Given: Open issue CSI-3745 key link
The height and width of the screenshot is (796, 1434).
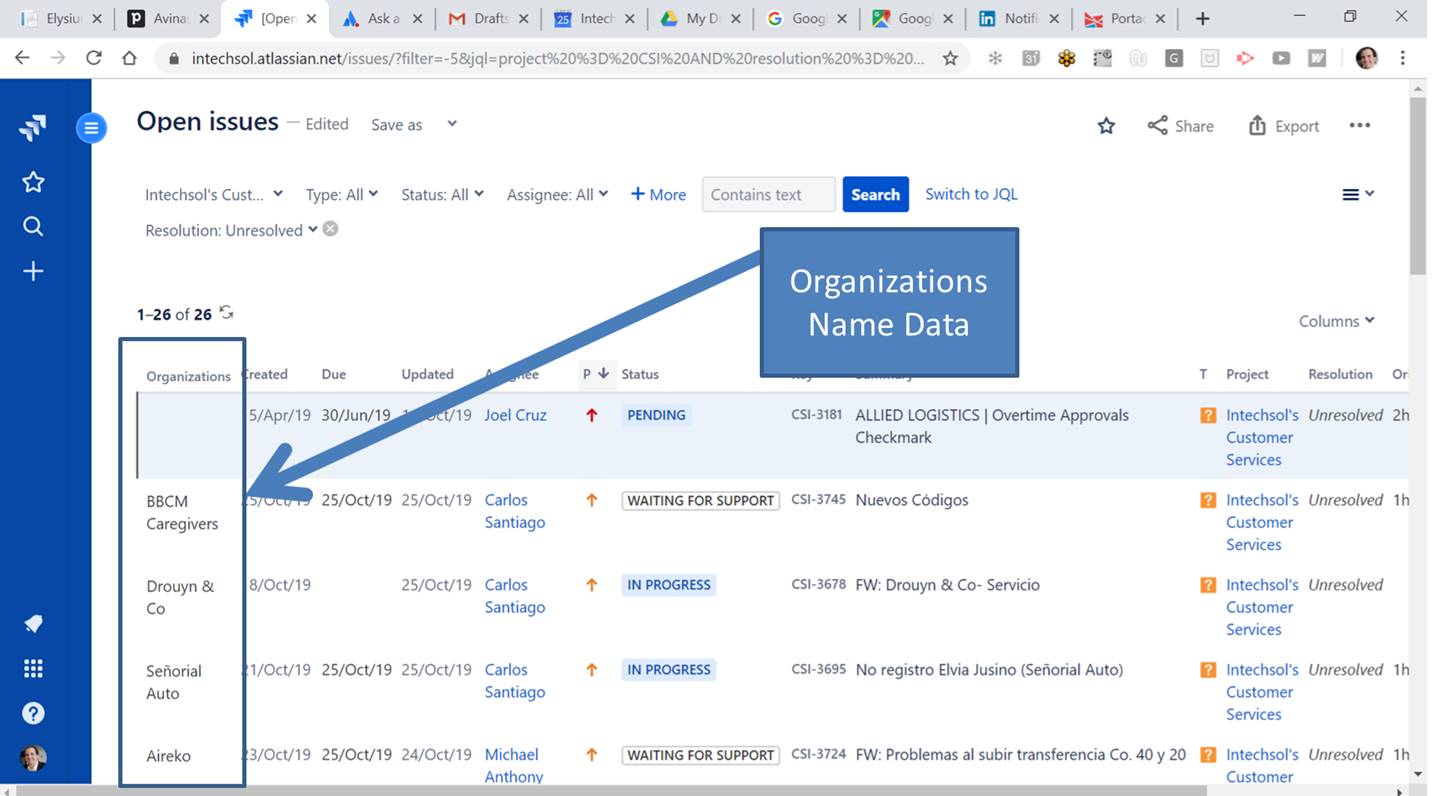Looking at the screenshot, I should (818, 499).
